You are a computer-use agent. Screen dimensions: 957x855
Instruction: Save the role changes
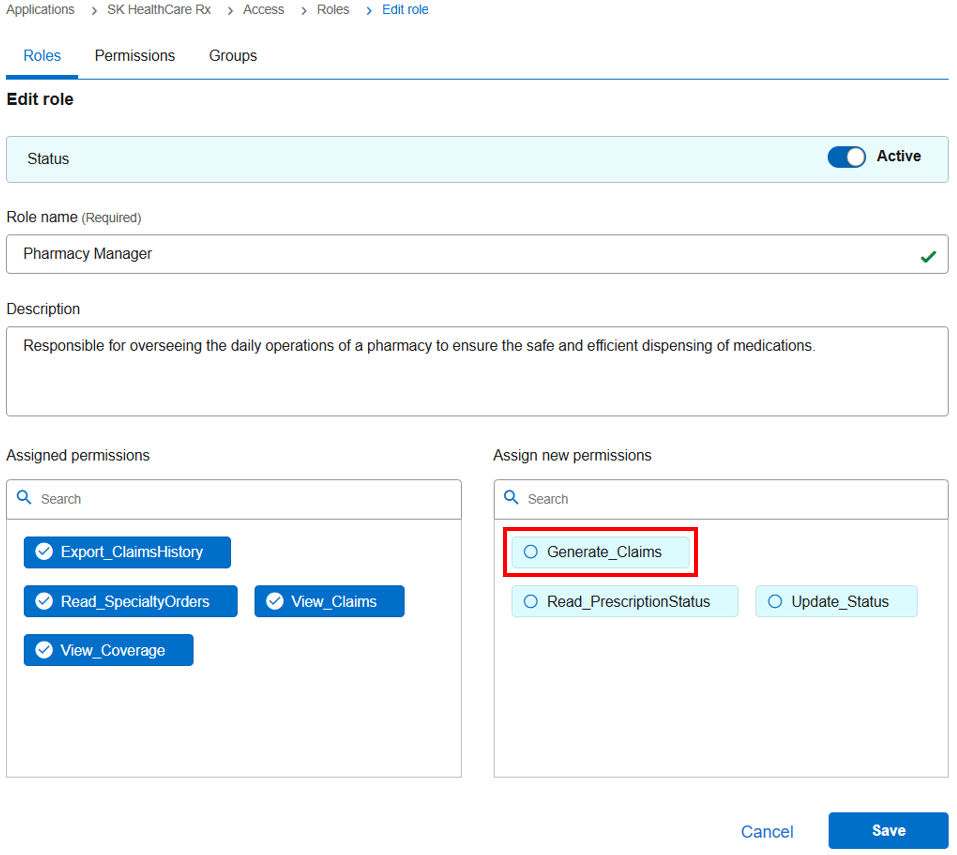pyautogui.click(x=888, y=831)
